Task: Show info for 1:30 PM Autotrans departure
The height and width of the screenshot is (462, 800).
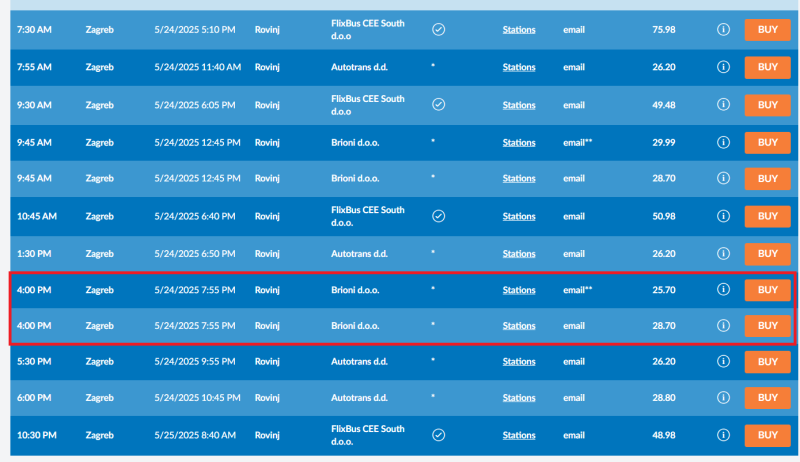Action: click(723, 253)
